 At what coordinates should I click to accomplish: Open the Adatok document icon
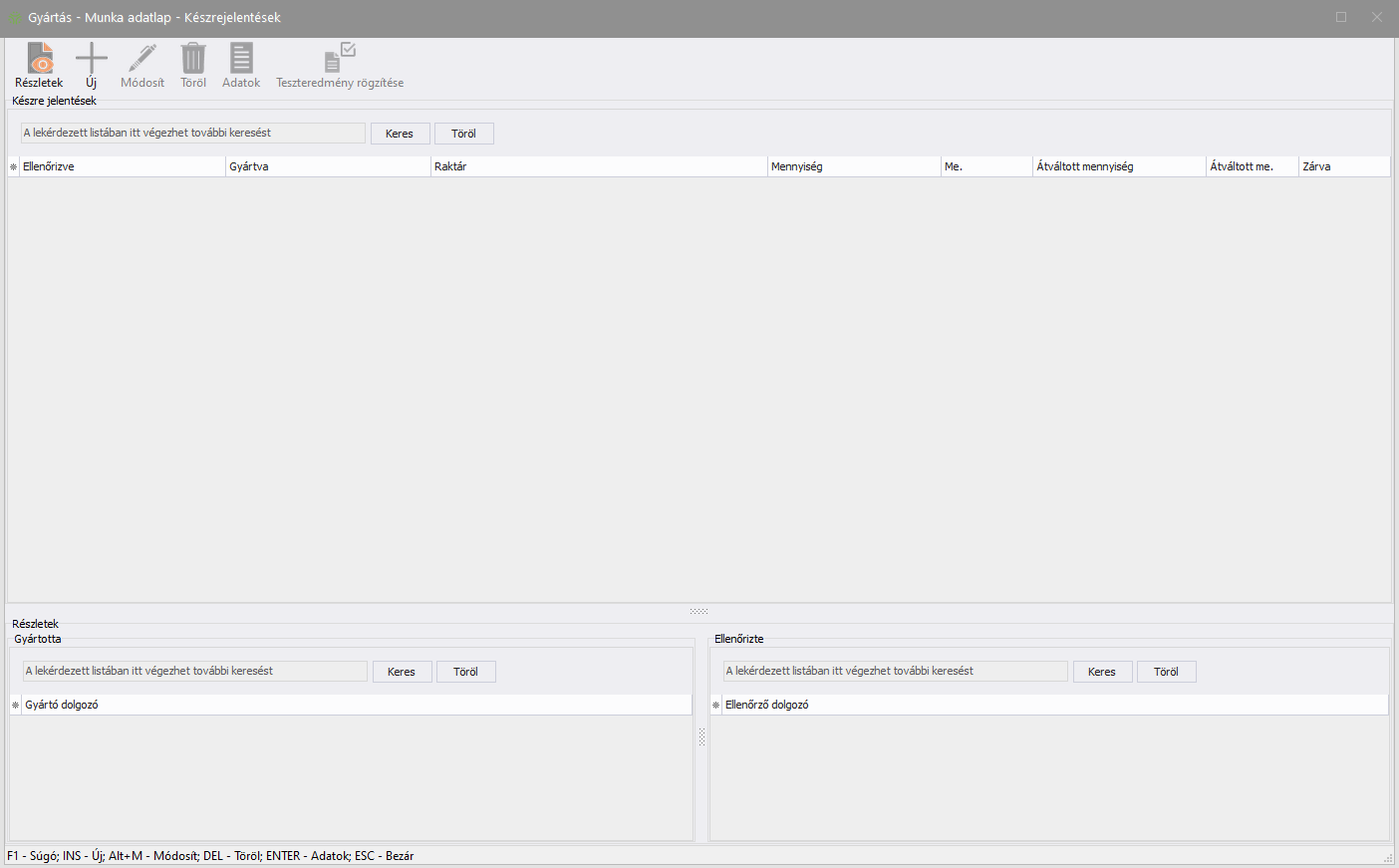(x=241, y=59)
